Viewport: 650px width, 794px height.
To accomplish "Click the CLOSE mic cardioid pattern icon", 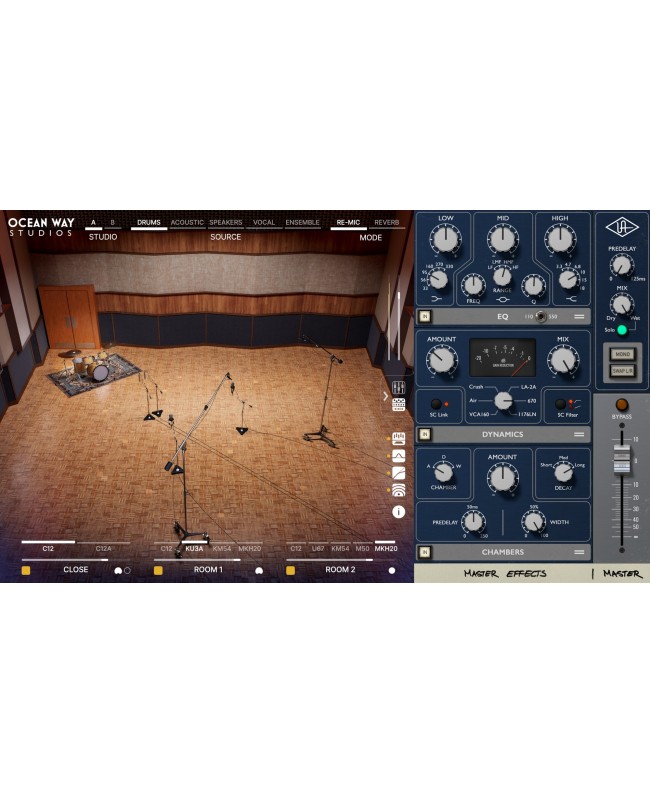I will tap(118, 571).
